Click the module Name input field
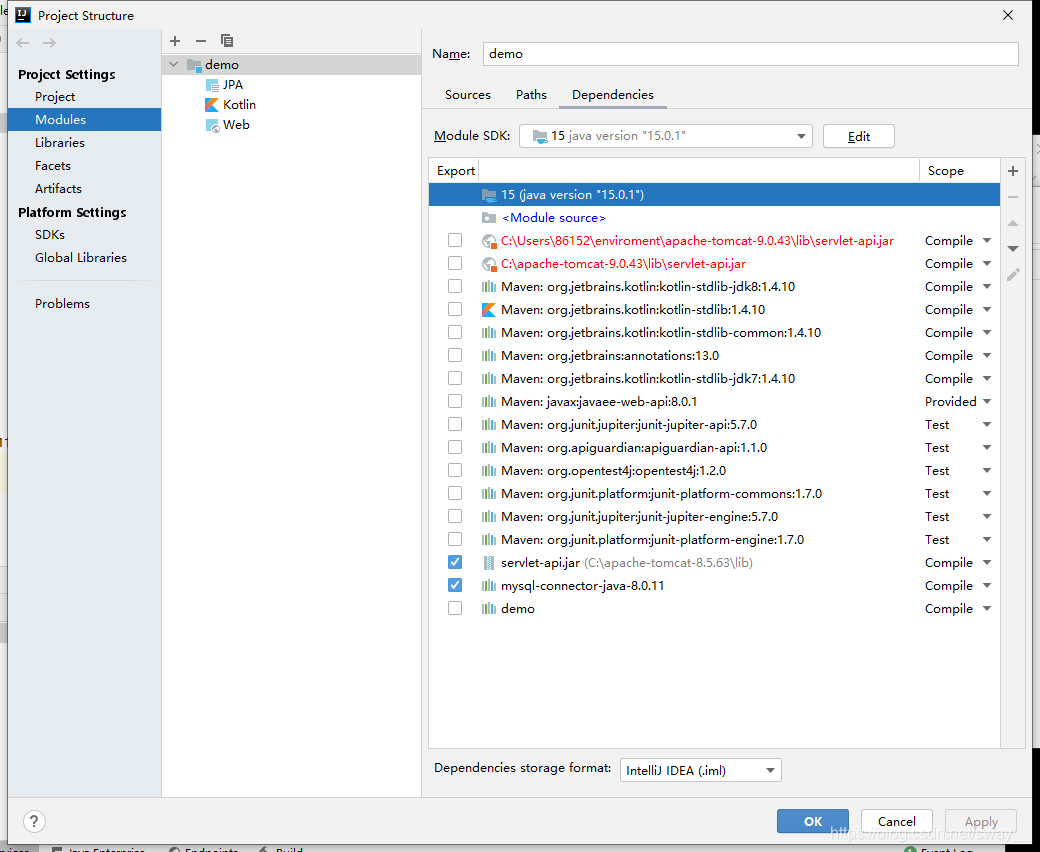The height and width of the screenshot is (852, 1040). point(751,54)
